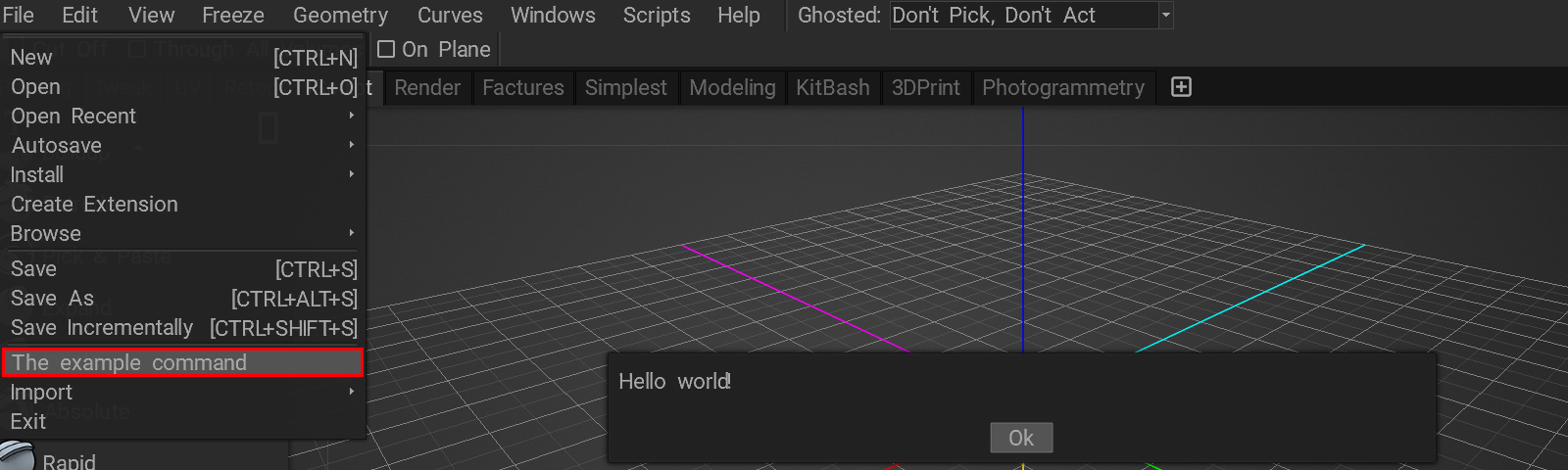The height and width of the screenshot is (470, 1568).
Task: Open the Scripts menu in the menu bar
Action: tap(656, 16)
